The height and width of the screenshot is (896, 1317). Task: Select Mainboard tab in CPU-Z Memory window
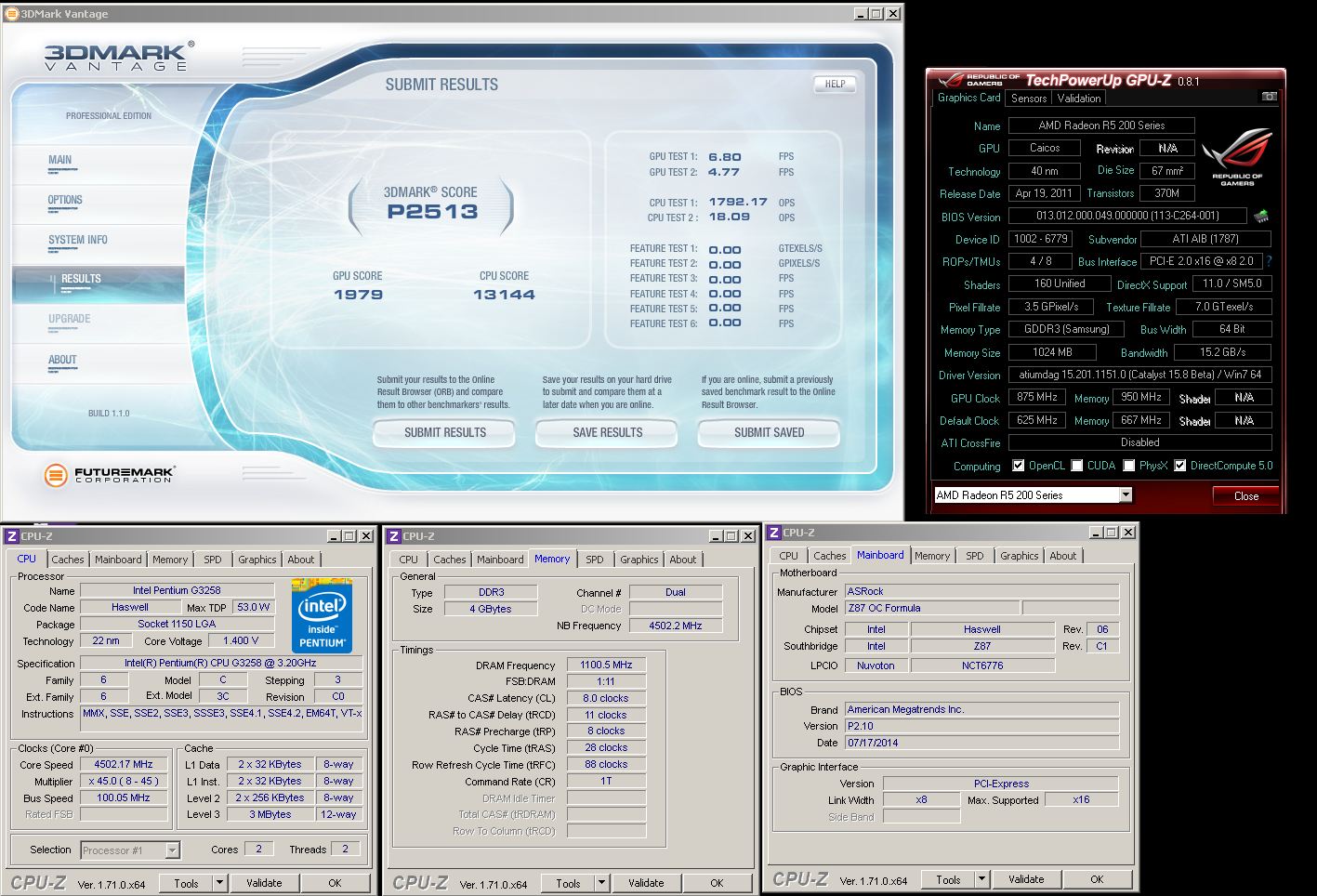tap(500, 560)
